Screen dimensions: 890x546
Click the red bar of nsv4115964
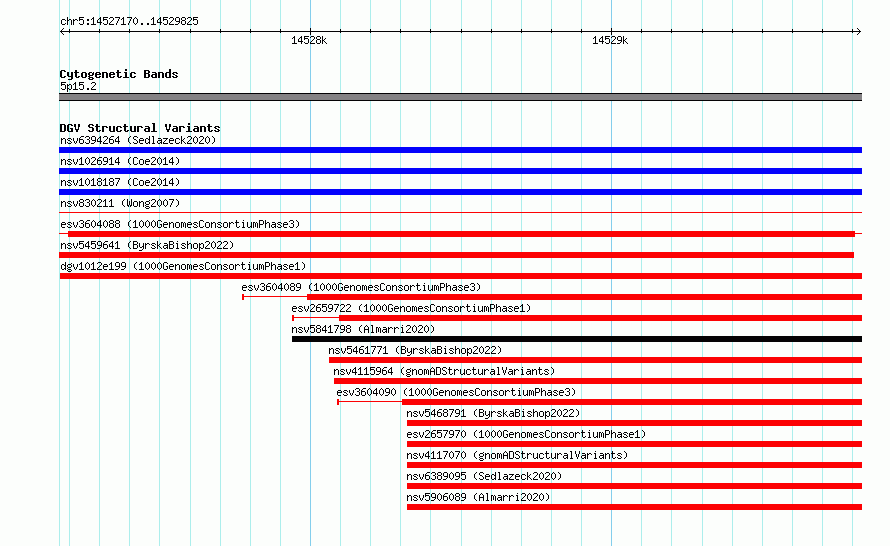598,381
